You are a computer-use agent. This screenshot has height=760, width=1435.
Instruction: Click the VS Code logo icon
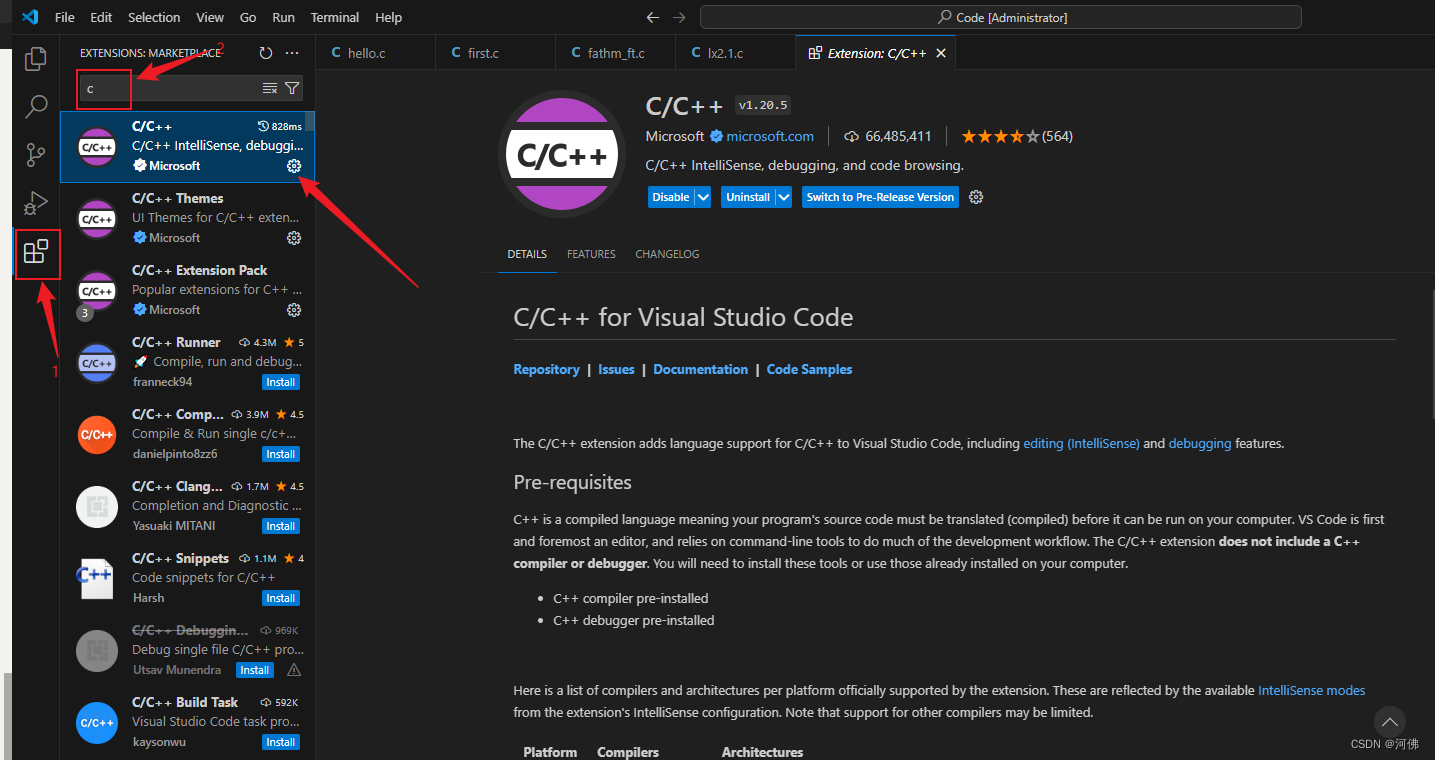[29, 17]
